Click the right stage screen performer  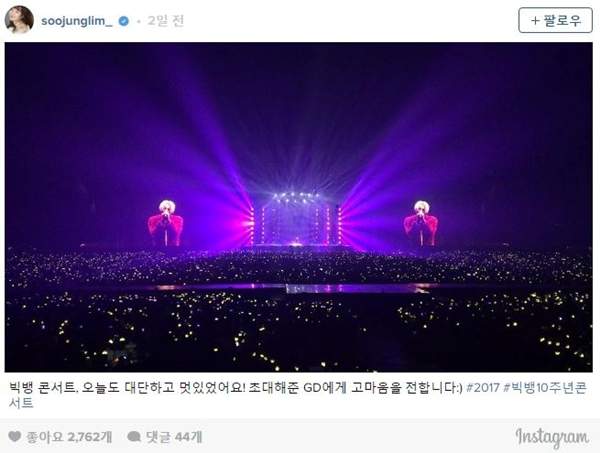pos(421,223)
